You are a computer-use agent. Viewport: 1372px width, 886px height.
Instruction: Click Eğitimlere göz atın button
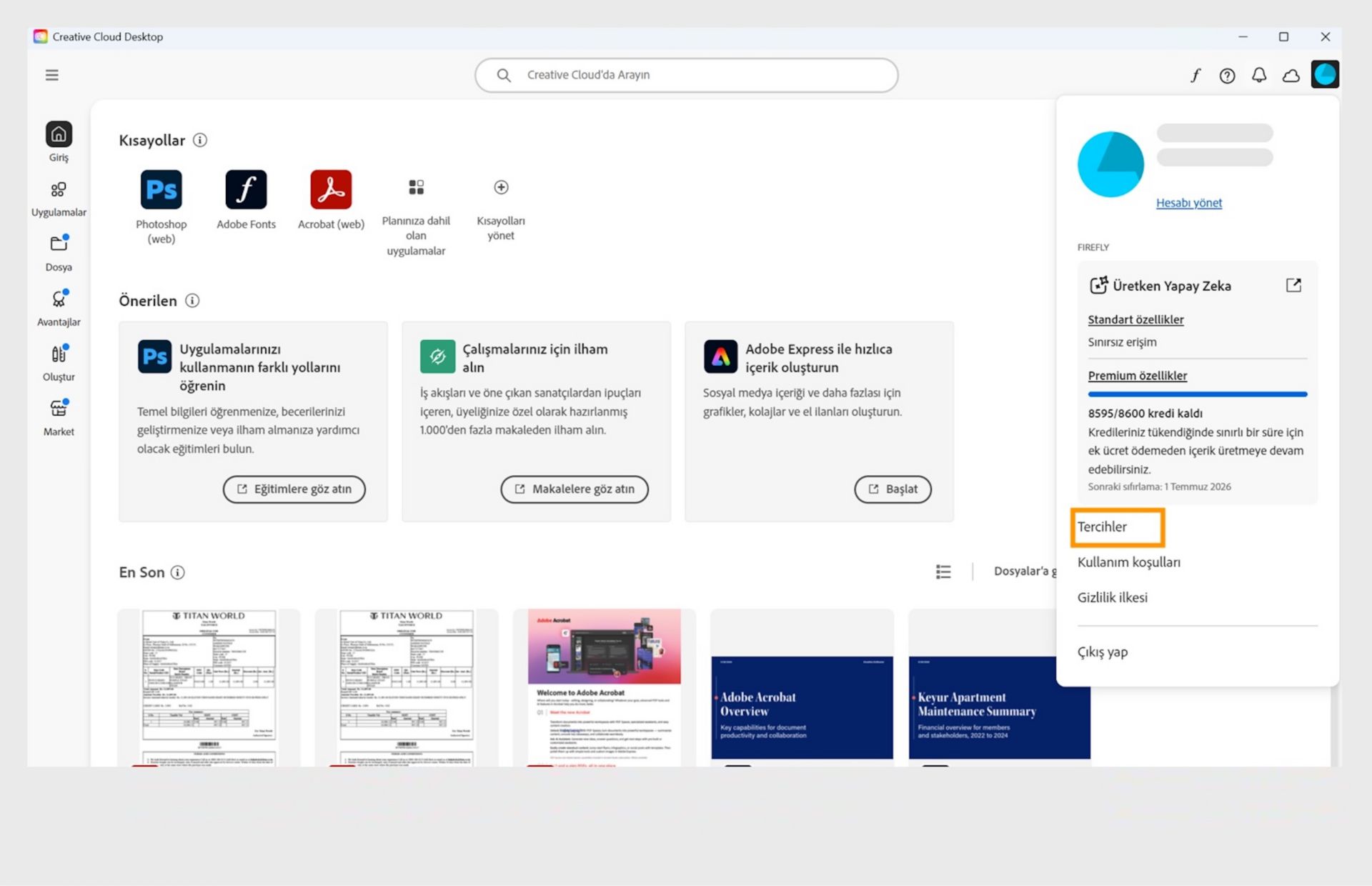pyautogui.click(x=294, y=489)
